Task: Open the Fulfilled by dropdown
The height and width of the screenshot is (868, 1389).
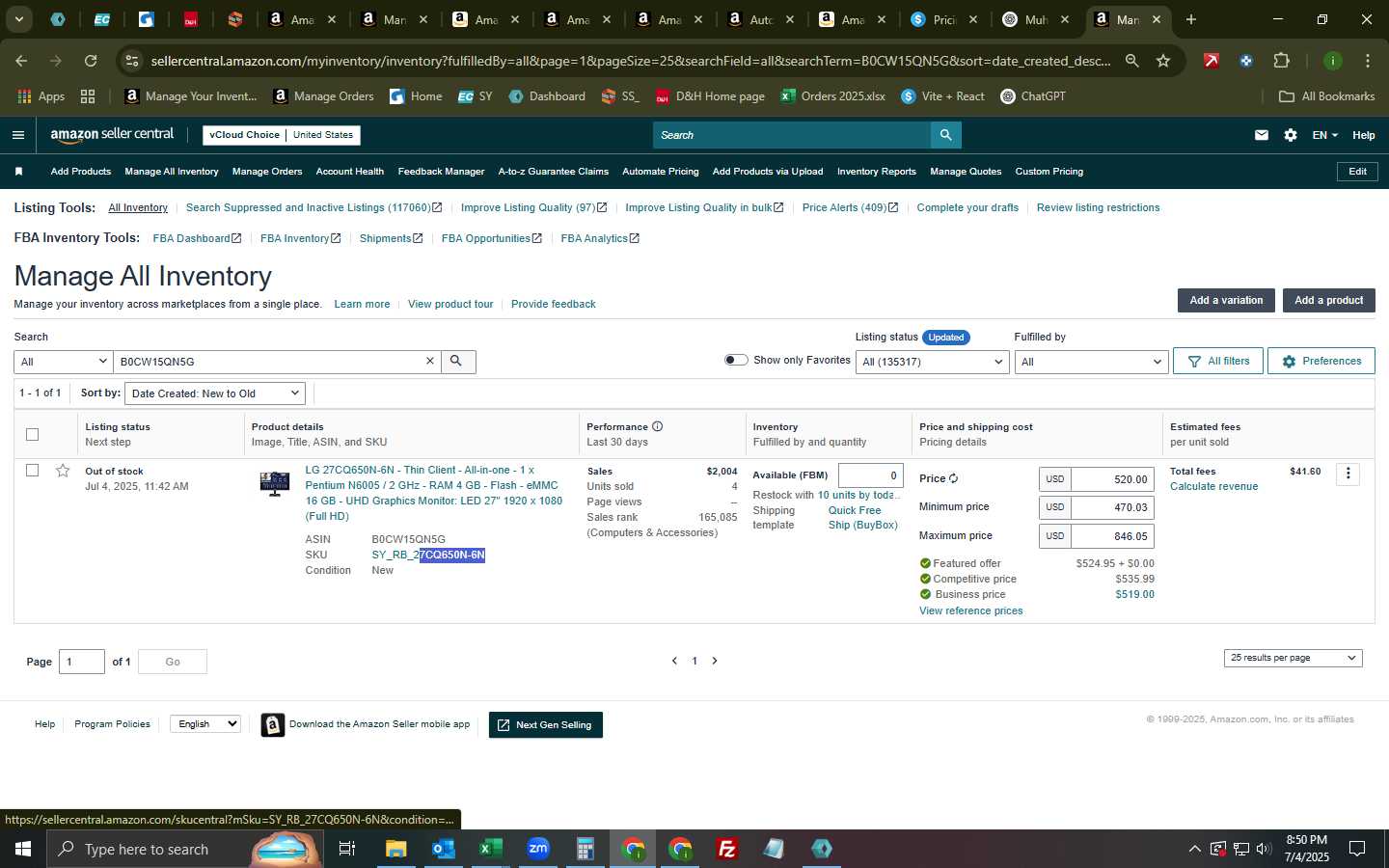Action: (1092, 362)
